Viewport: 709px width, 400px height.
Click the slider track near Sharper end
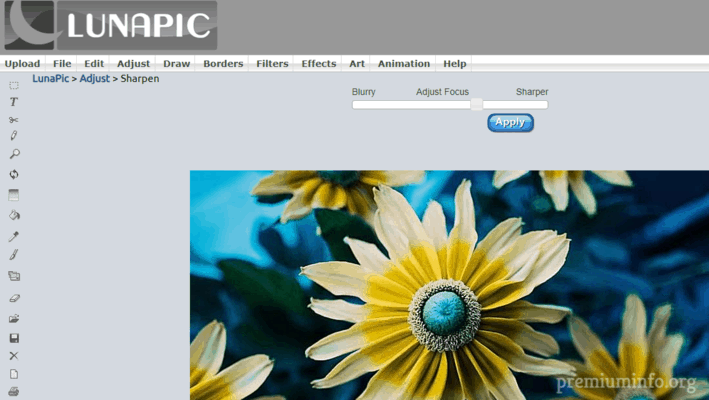coord(538,105)
